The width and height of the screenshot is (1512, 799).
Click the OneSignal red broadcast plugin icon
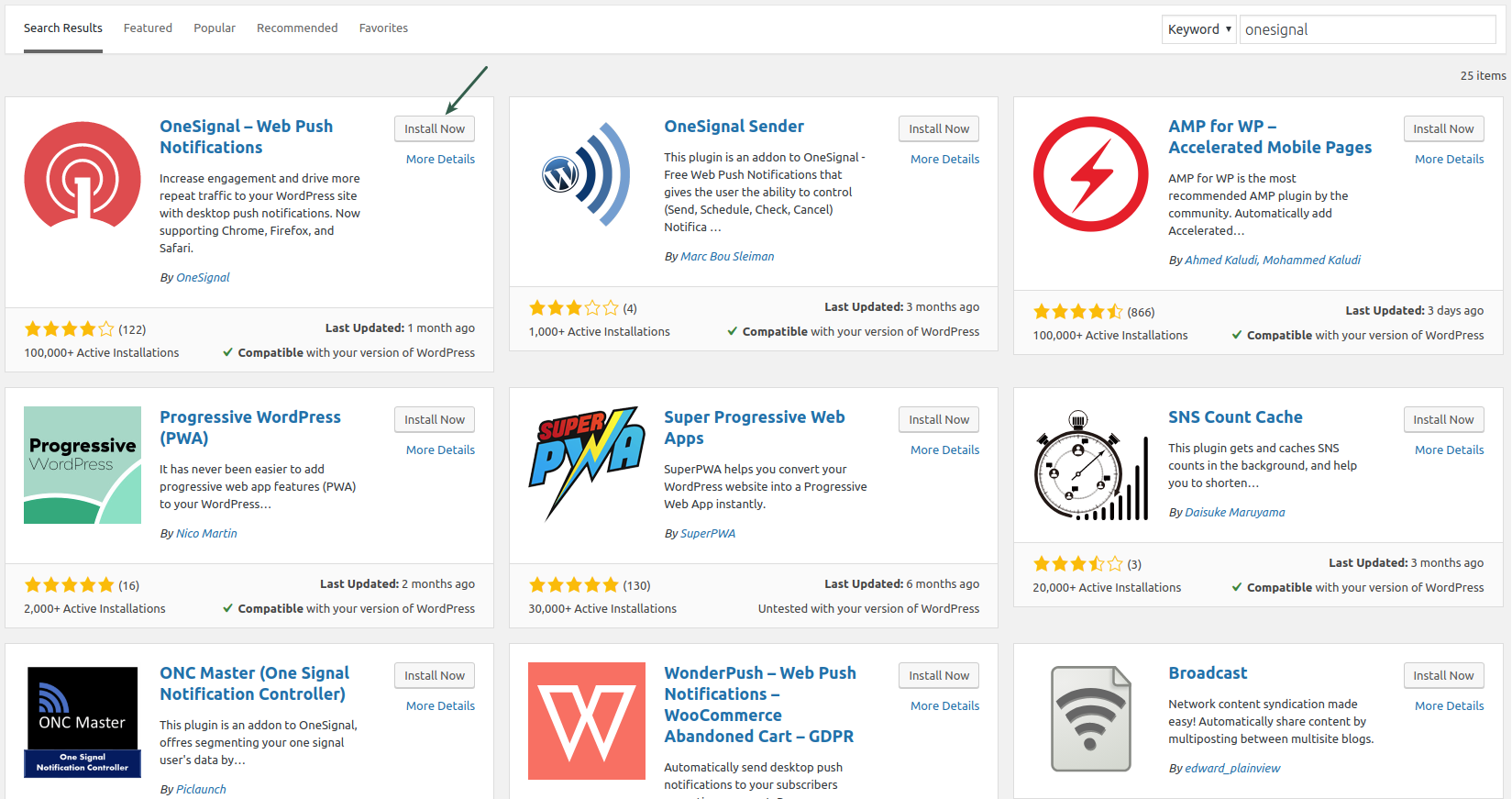coord(83,174)
